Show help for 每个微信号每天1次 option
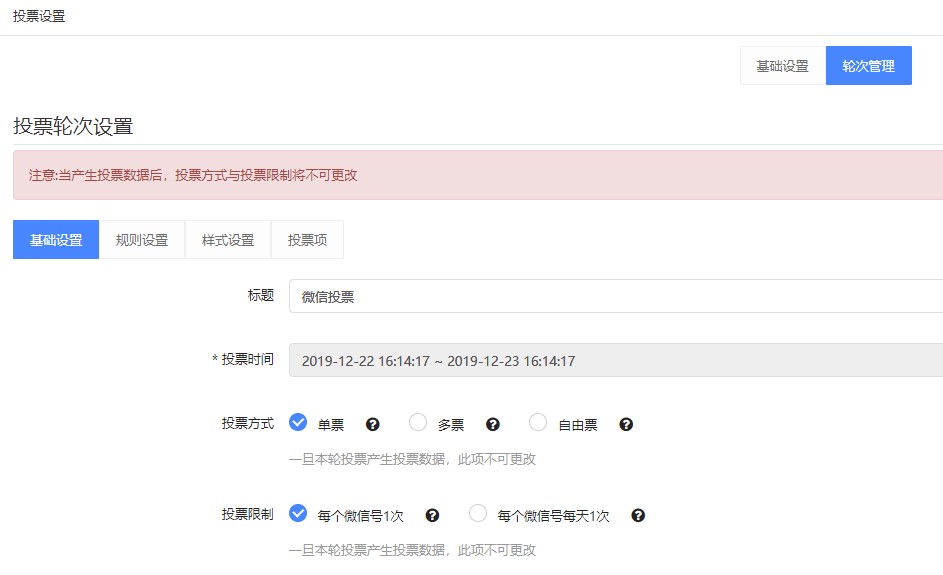The height and width of the screenshot is (575, 943). [638, 515]
